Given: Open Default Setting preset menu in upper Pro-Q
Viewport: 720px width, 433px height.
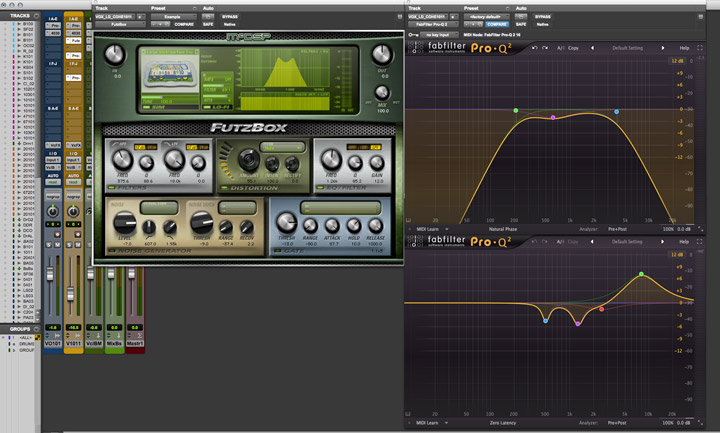Looking at the screenshot, I should click(627, 48).
